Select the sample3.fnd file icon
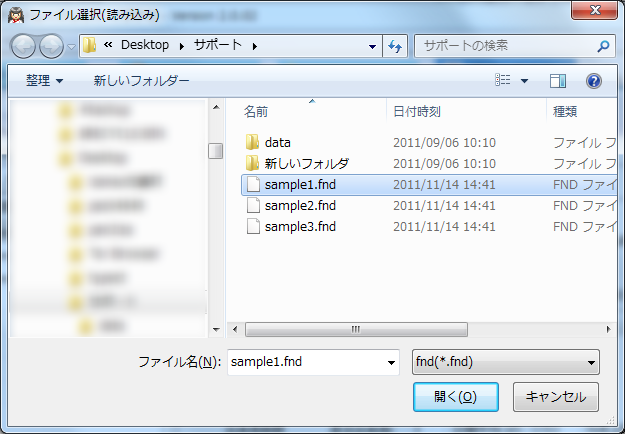This screenshot has width=625, height=434. [253, 226]
